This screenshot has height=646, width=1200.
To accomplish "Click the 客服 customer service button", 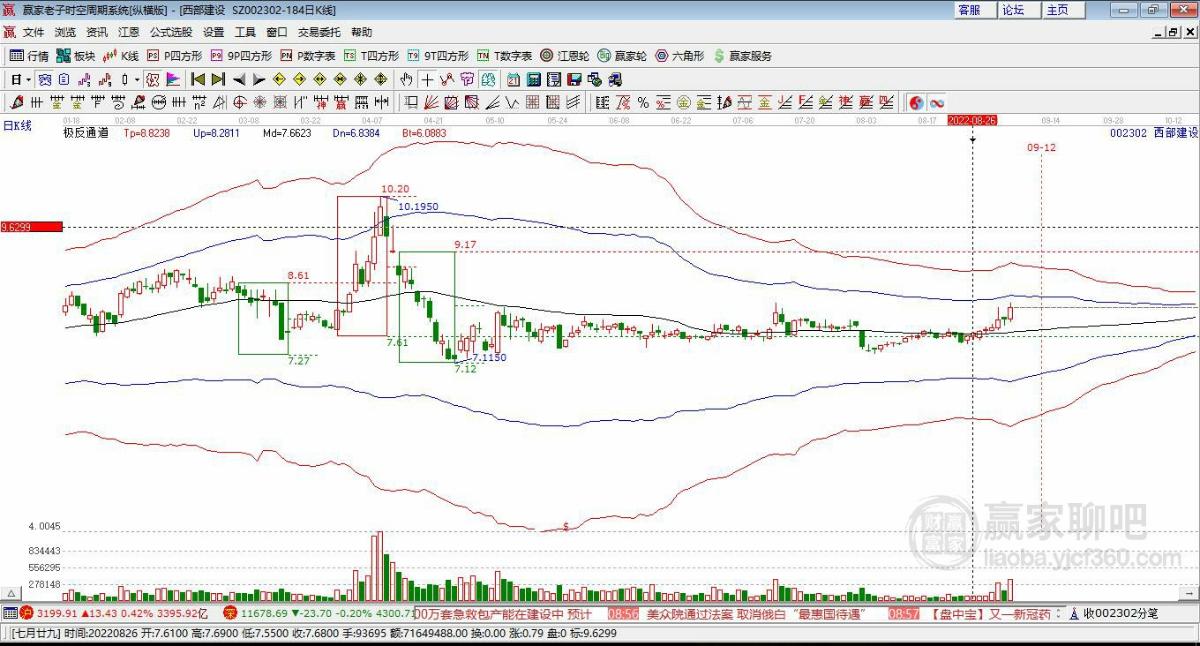I will coord(975,9).
